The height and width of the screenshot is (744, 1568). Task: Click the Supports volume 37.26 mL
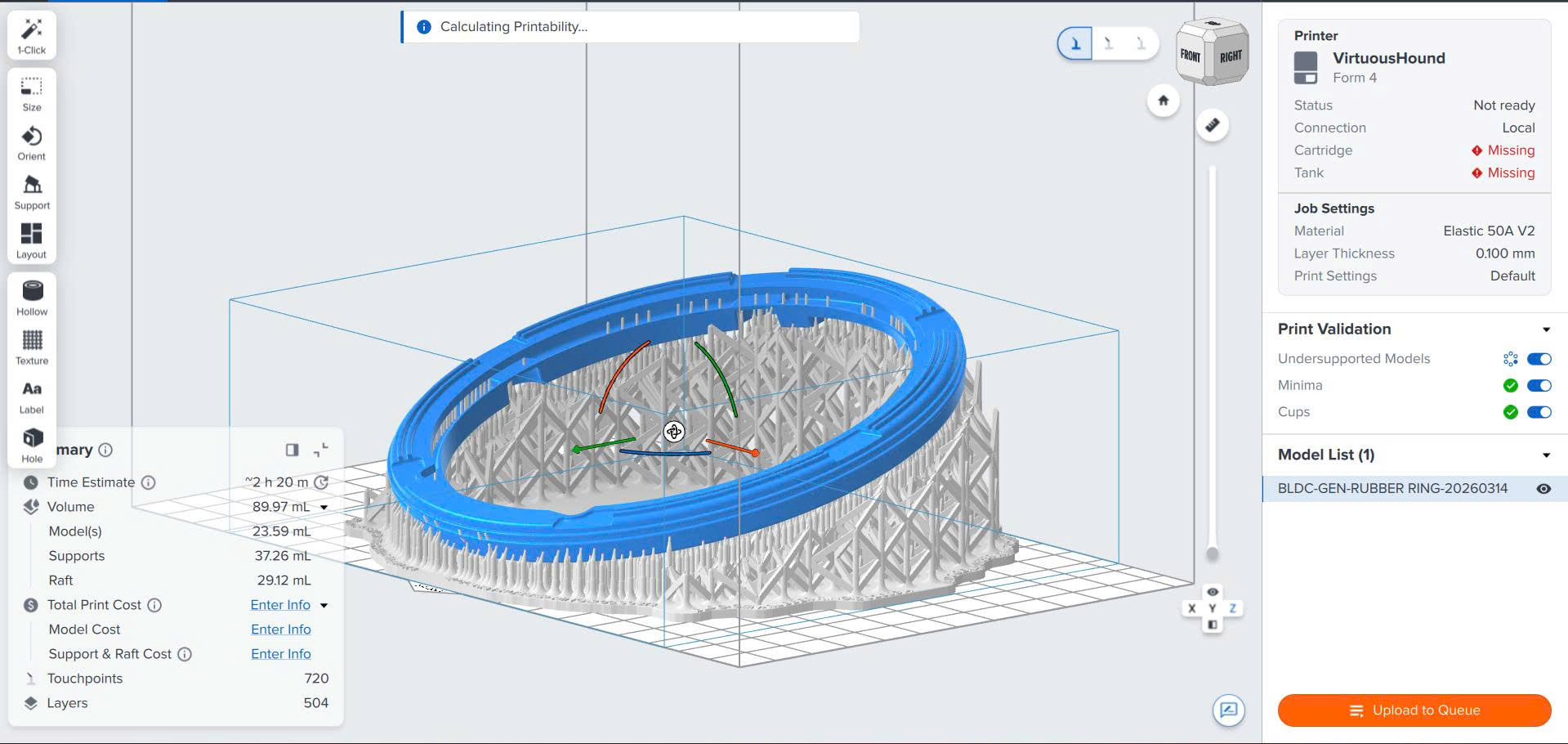[282, 556]
